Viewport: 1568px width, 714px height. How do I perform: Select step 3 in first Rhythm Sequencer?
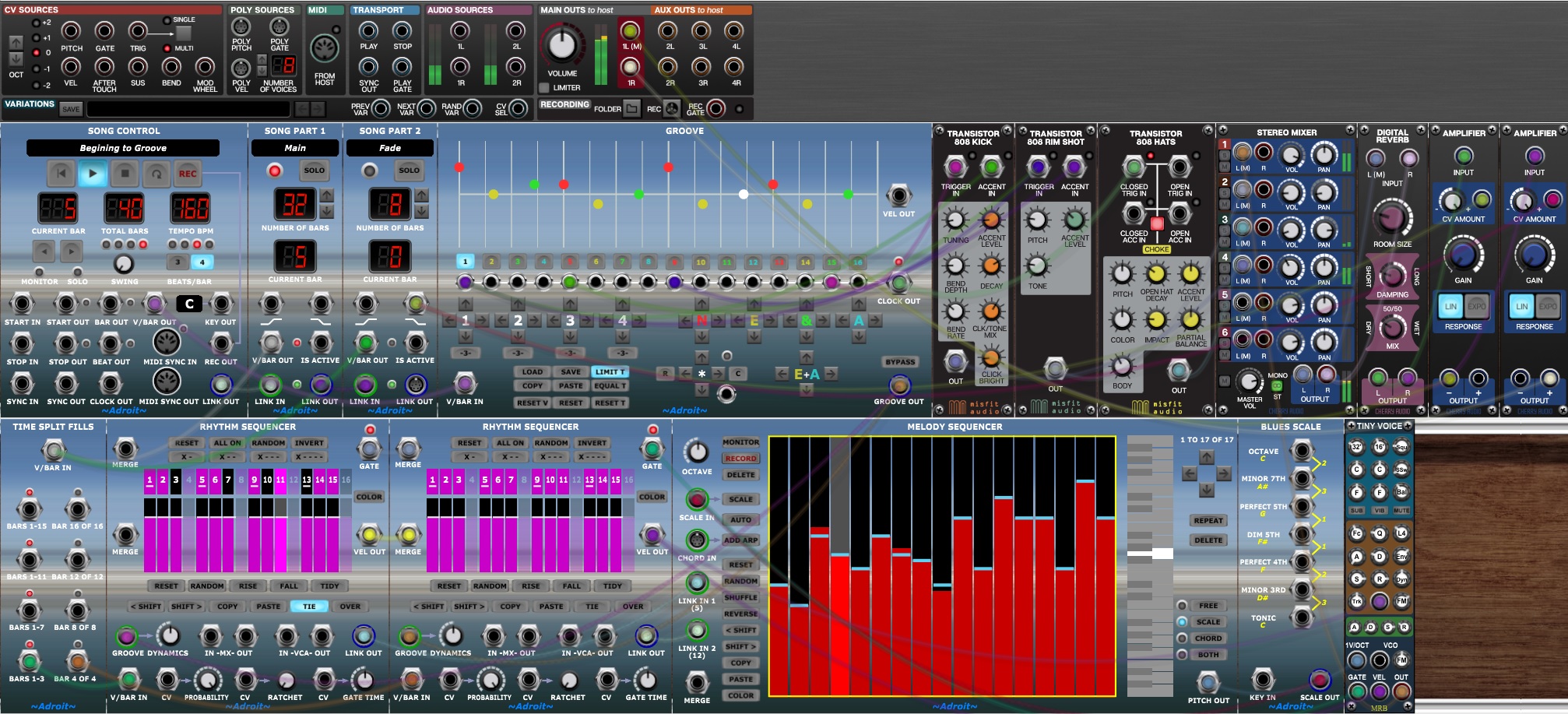[x=176, y=480]
